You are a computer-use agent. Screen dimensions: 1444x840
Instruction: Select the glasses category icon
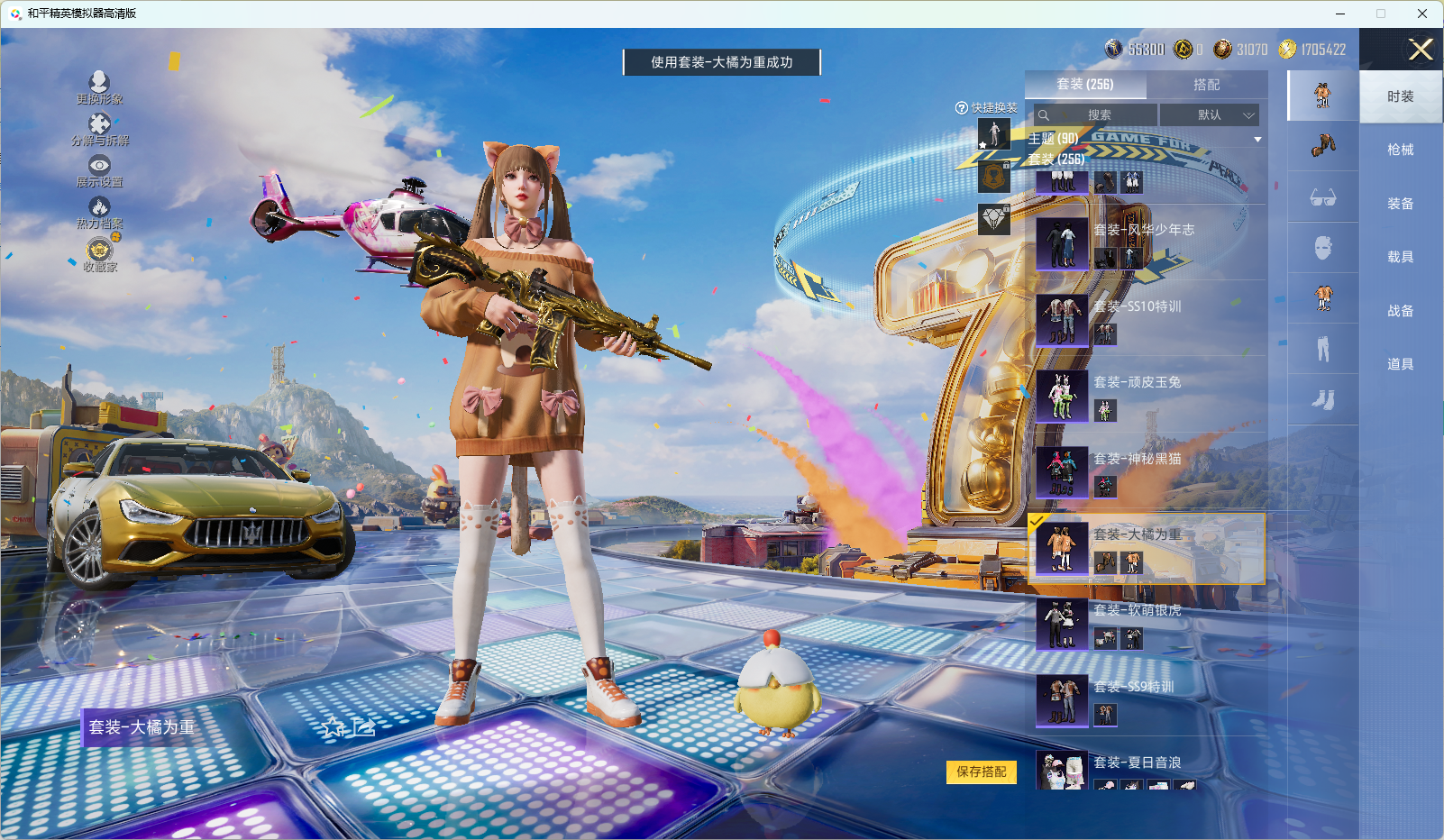[1322, 197]
